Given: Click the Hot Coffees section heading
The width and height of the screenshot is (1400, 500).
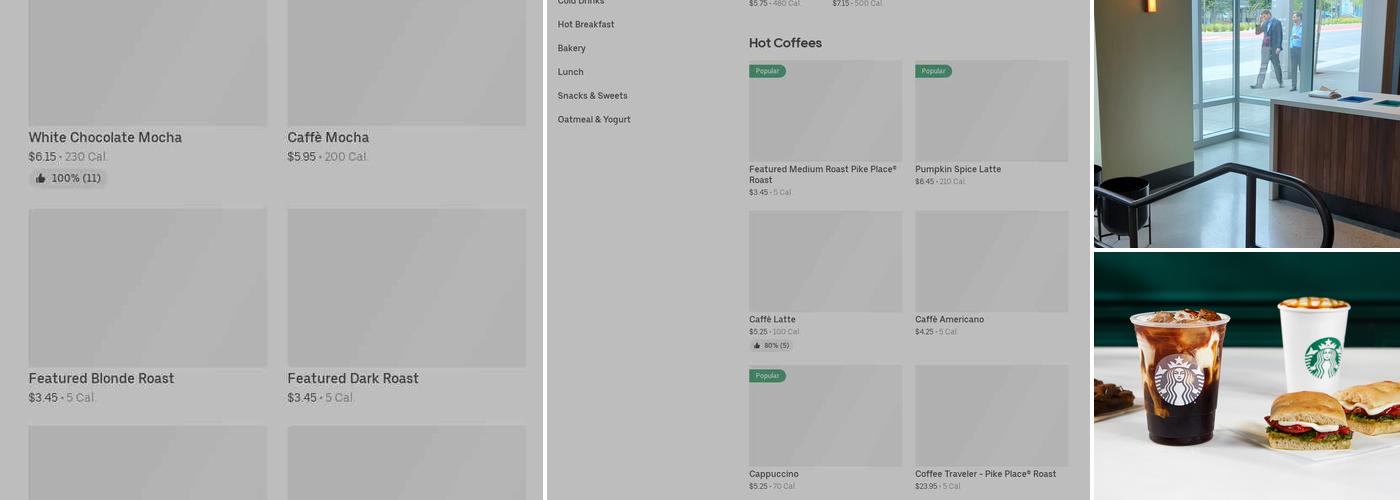Looking at the screenshot, I should click(x=785, y=43).
